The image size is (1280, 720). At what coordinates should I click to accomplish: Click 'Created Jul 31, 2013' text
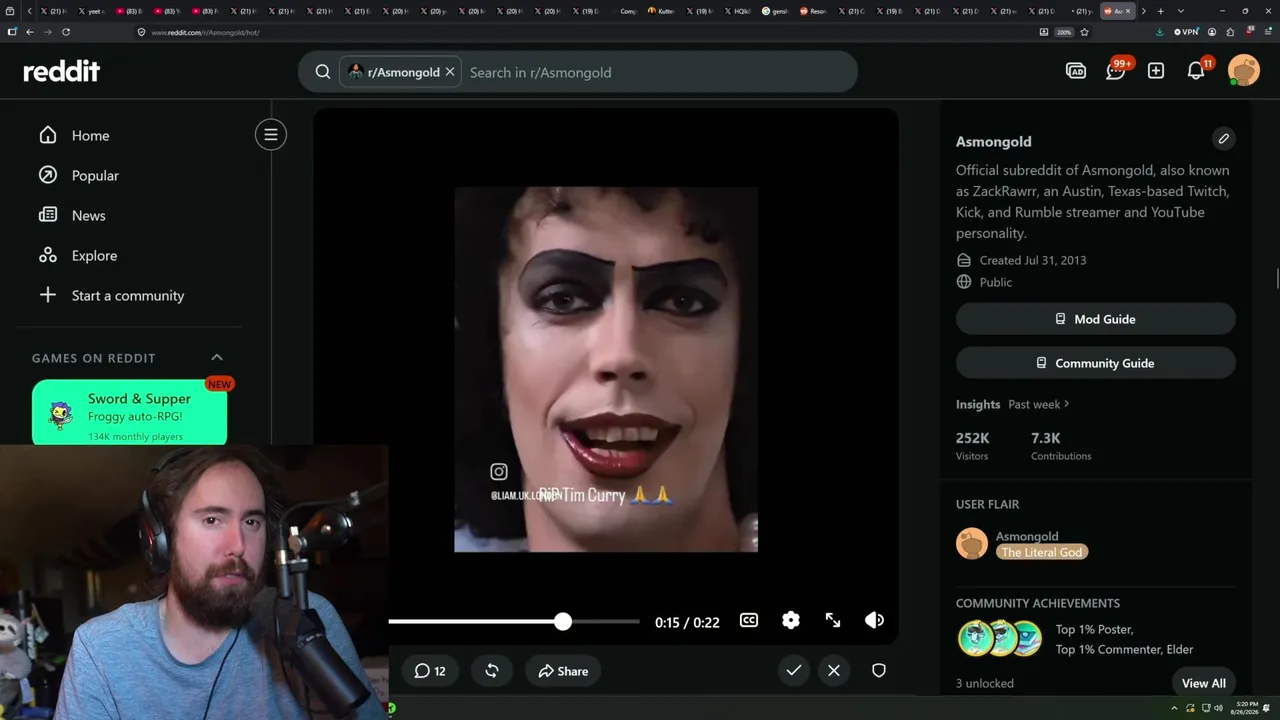coord(1032,260)
